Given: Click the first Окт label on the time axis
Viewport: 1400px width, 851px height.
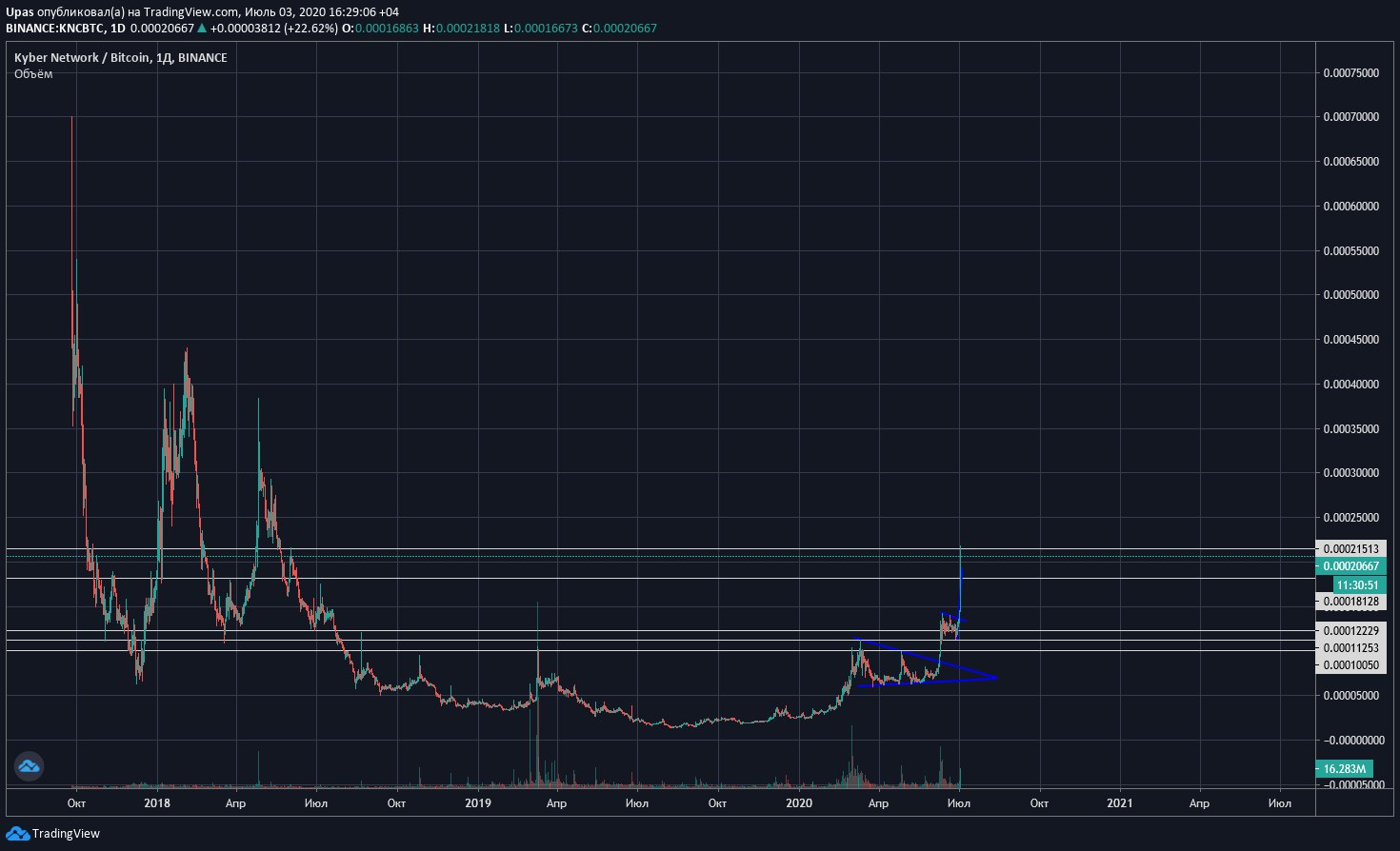Looking at the screenshot, I should point(76,803).
